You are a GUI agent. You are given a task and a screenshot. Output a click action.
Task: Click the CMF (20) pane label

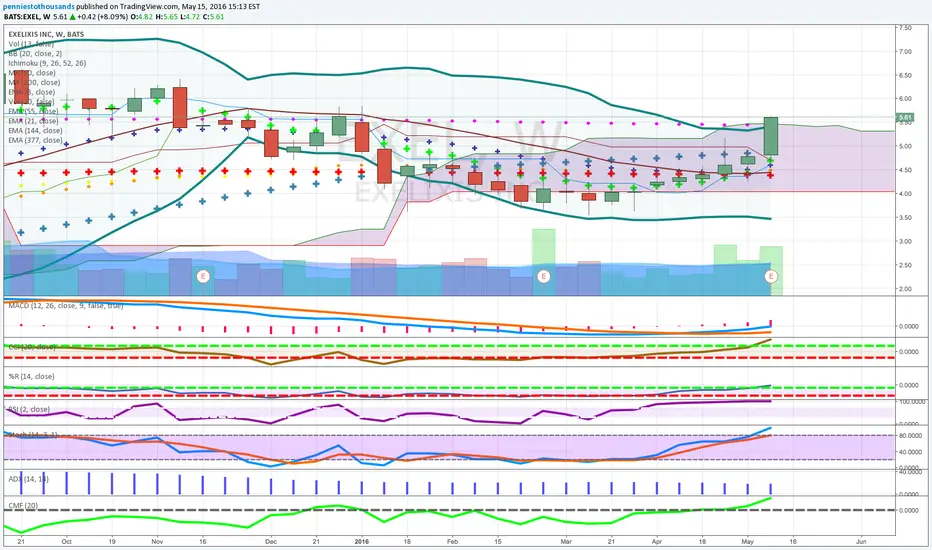click(x=23, y=505)
